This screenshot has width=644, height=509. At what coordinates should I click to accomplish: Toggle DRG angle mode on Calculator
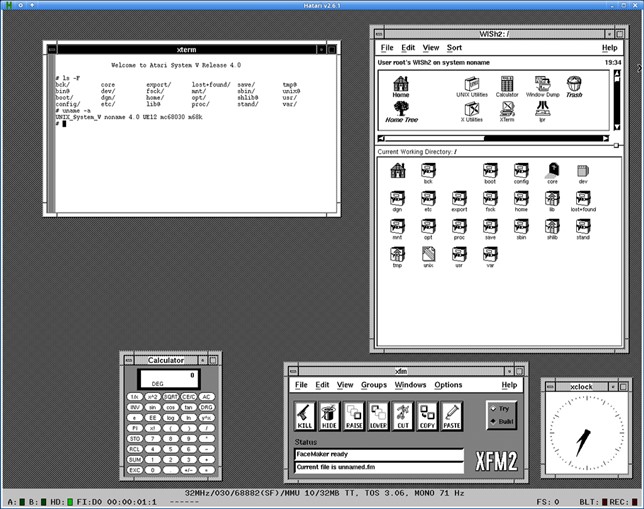[x=206, y=407]
